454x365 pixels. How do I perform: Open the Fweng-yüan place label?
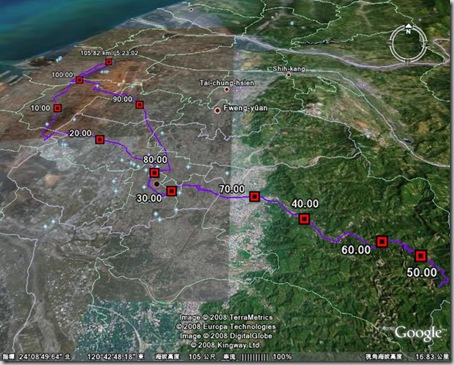[245, 108]
